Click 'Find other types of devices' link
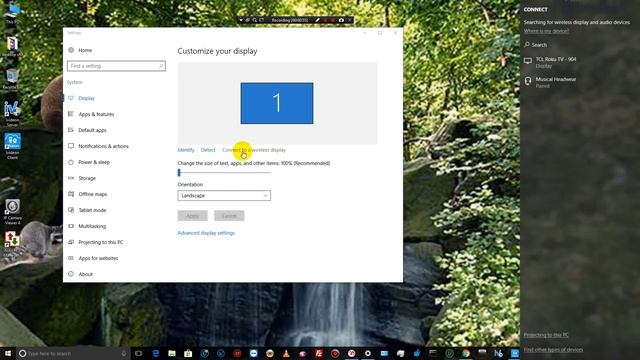This screenshot has height=360, width=640. coord(553,350)
